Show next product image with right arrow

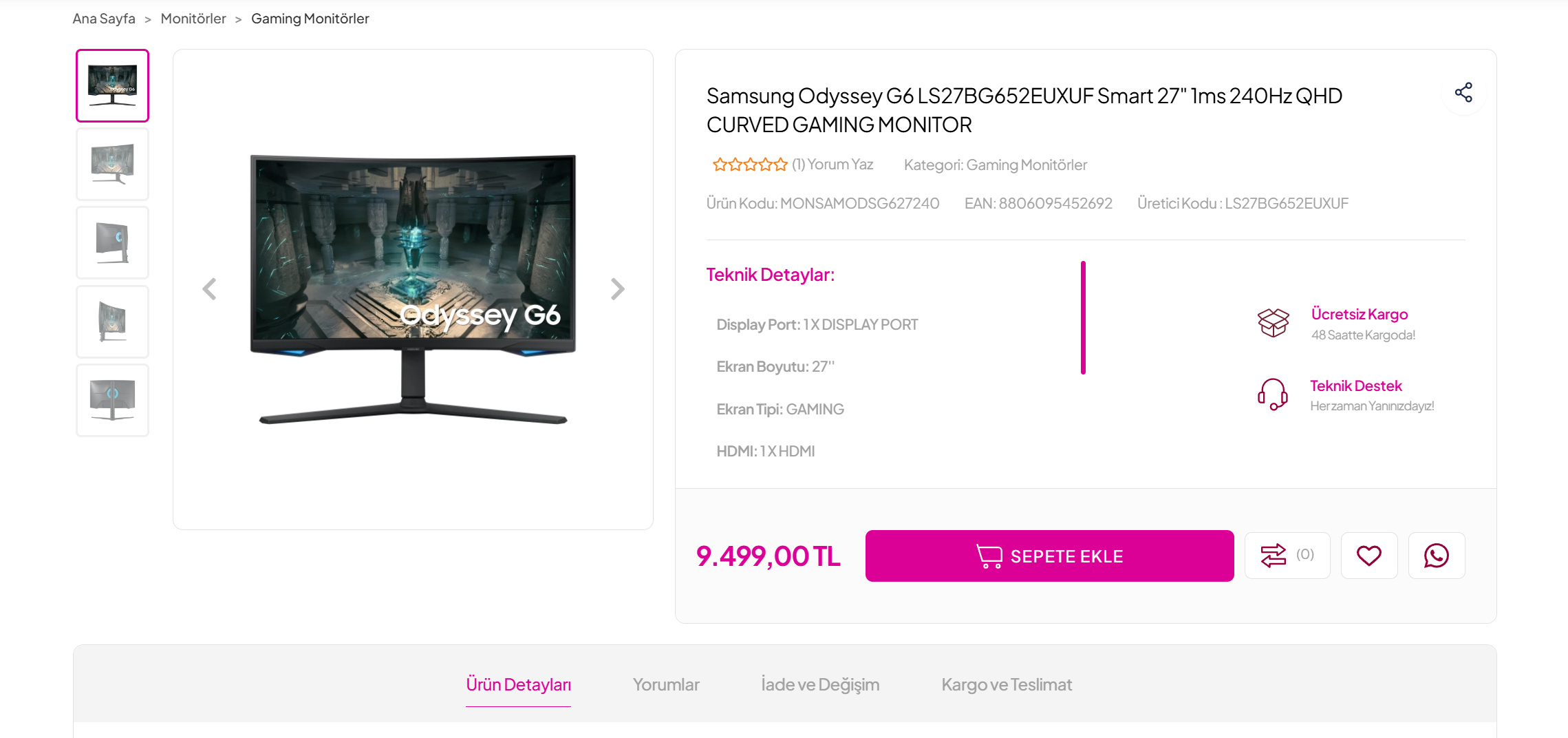[x=617, y=289]
